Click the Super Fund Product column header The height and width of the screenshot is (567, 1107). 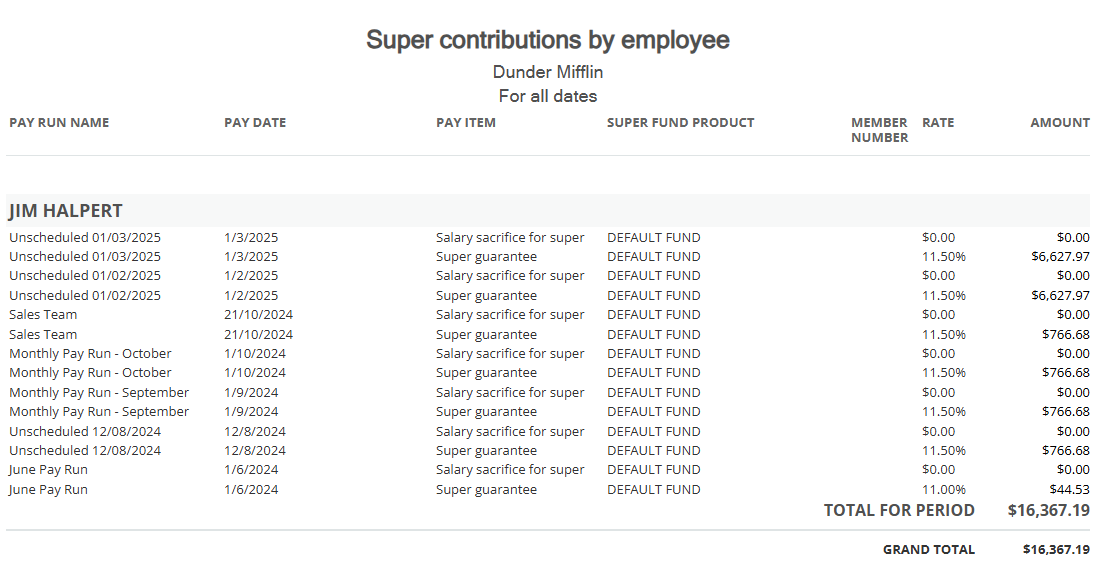[x=680, y=123]
